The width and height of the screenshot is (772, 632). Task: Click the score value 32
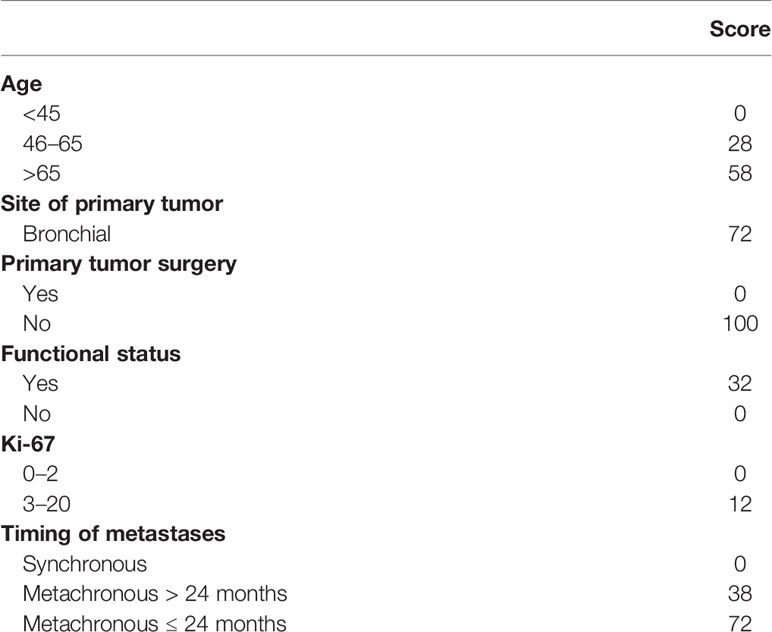pos(740,384)
